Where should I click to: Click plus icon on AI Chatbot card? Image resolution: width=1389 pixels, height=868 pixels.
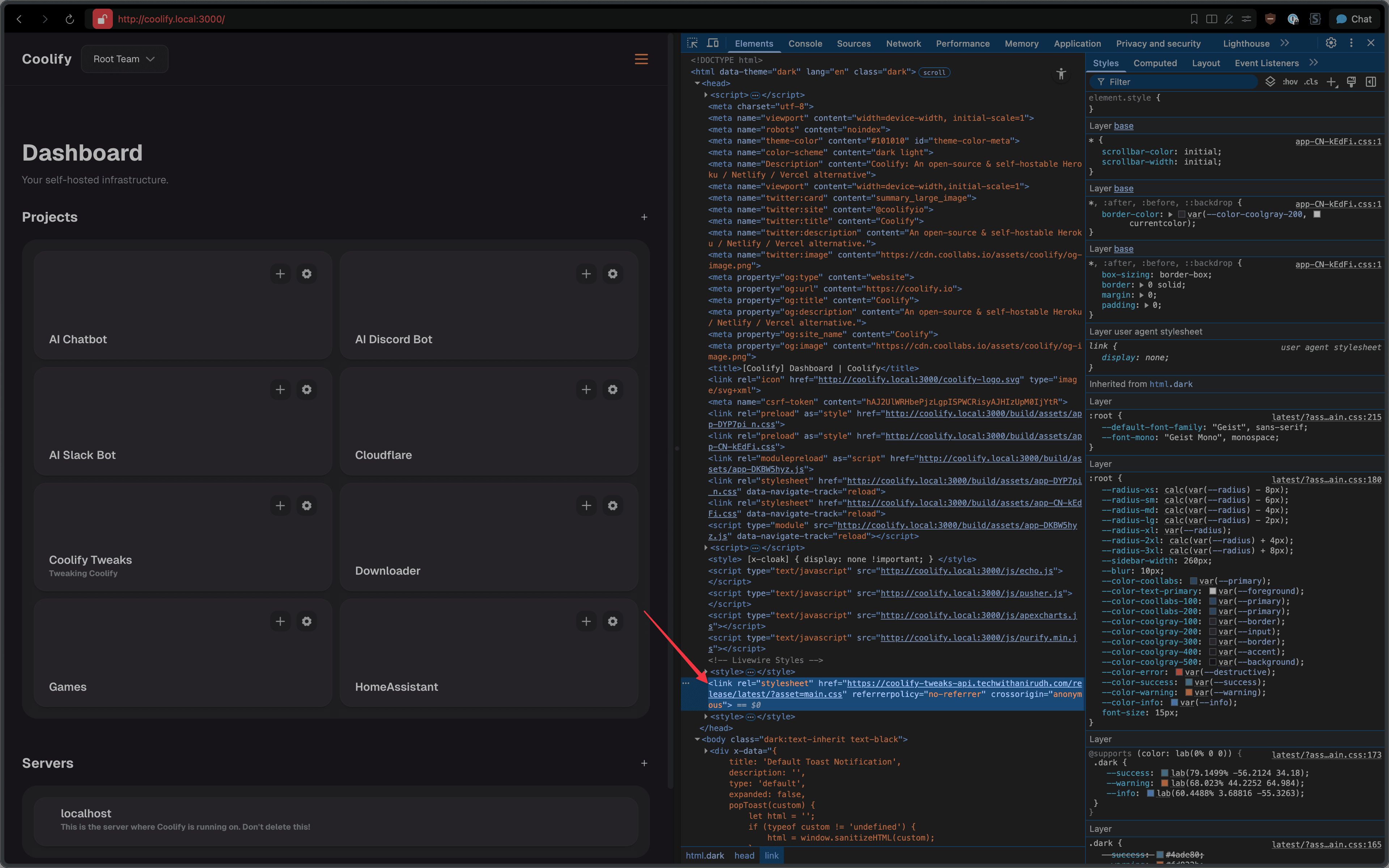coord(280,274)
